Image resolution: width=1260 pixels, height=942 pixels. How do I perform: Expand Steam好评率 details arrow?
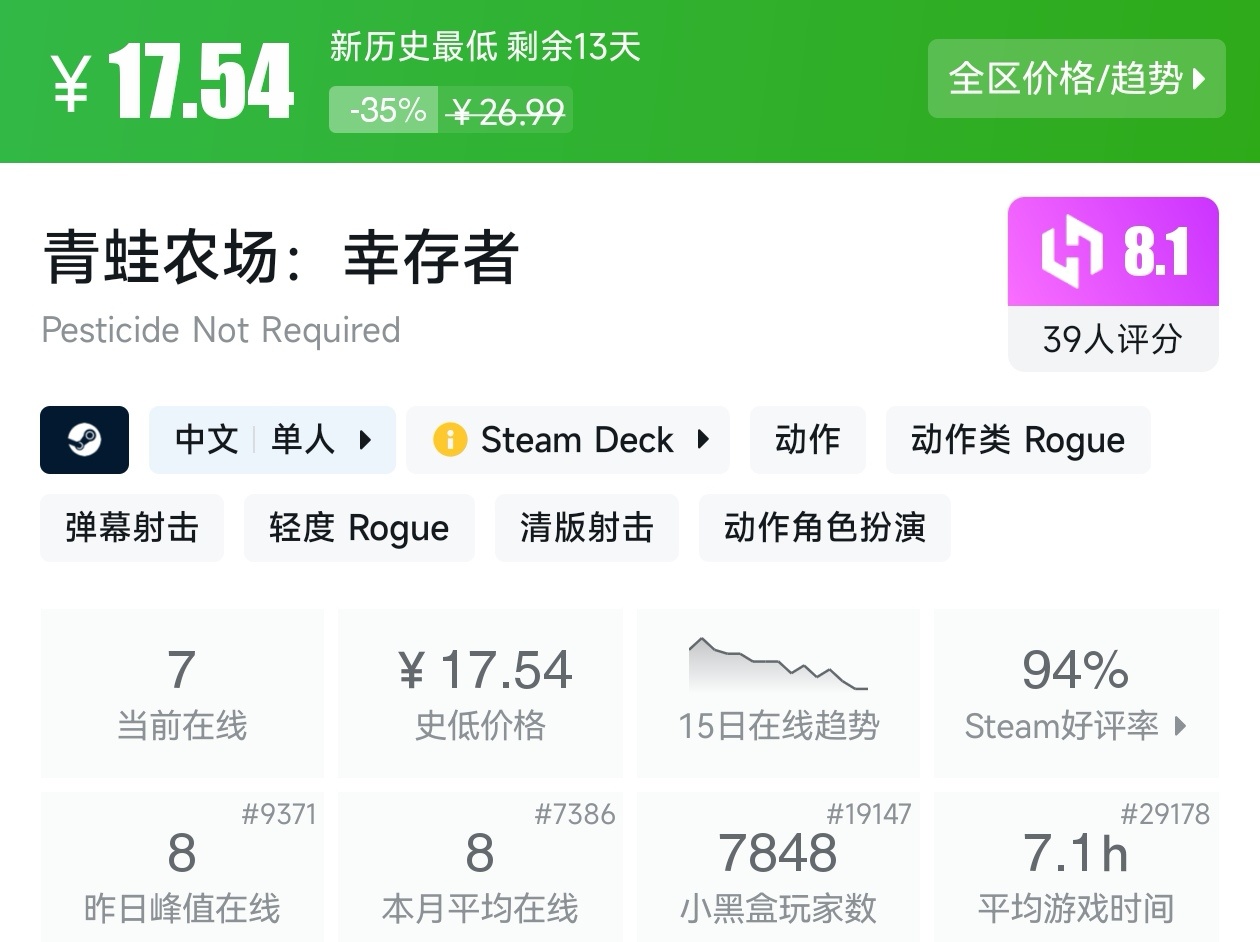point(1180,726)
